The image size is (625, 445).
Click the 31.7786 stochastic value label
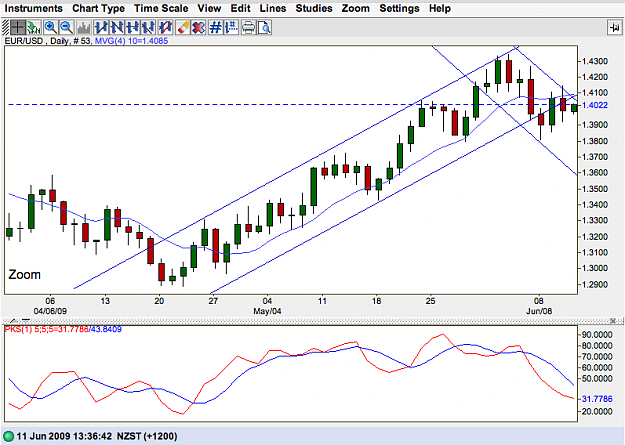pos(597,399)
